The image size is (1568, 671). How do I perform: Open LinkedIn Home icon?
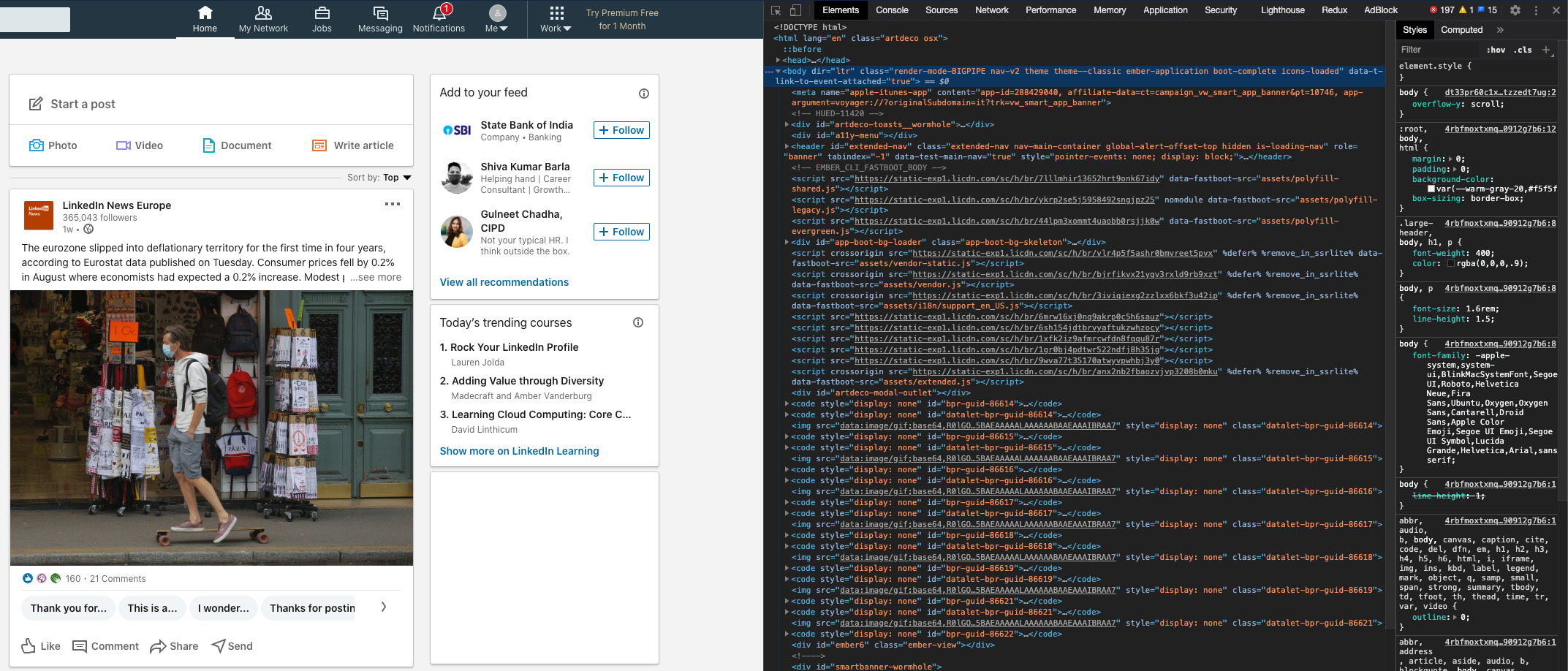pos(205,13)
